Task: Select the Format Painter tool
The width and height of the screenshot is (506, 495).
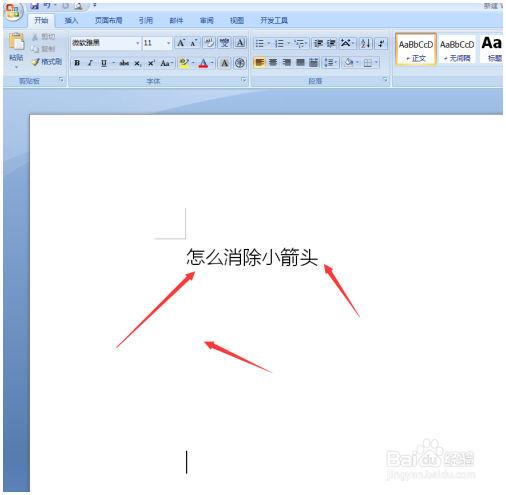Action: click(x=47, y=62)
